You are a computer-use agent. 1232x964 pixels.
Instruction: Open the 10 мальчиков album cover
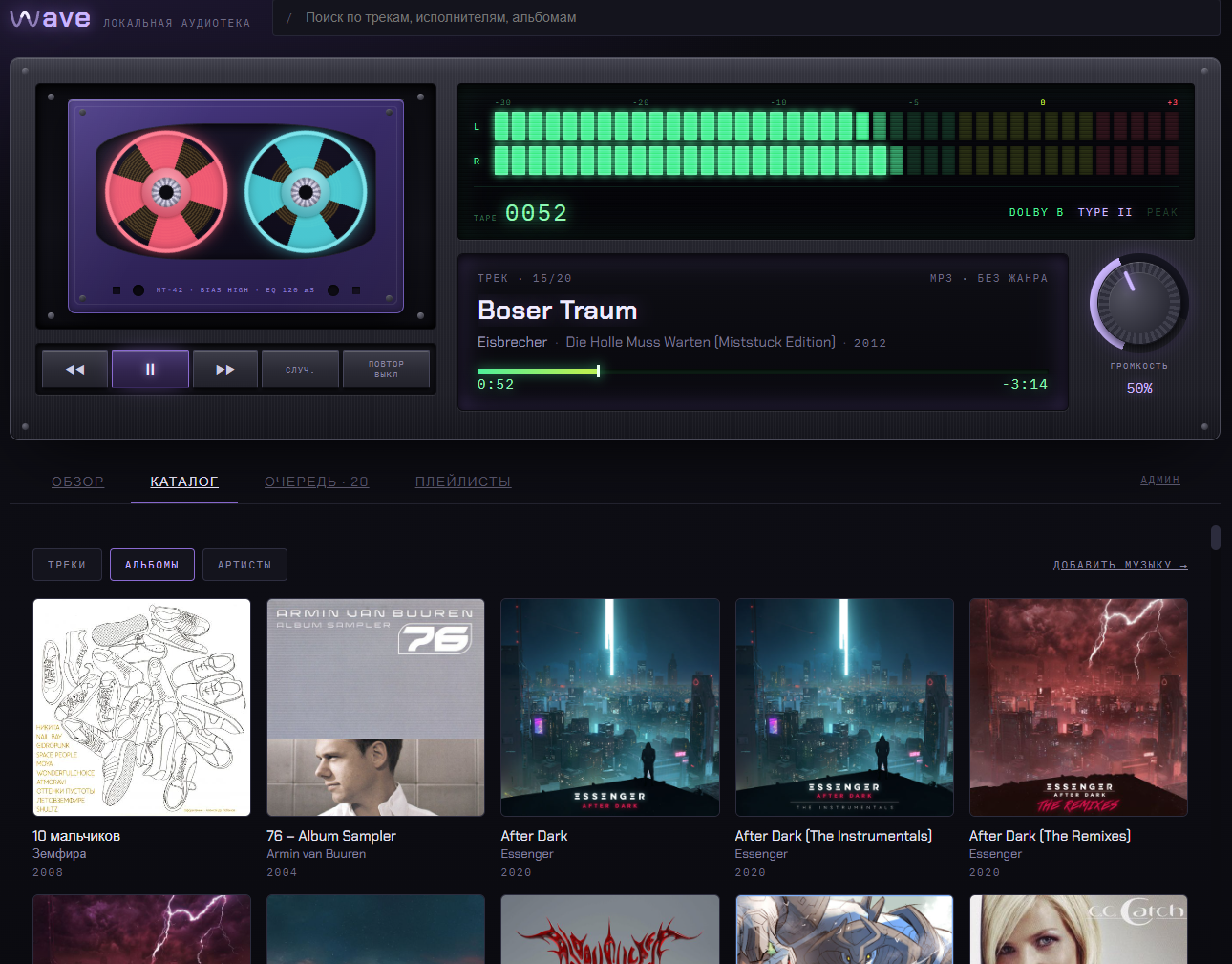pos(141,707)
